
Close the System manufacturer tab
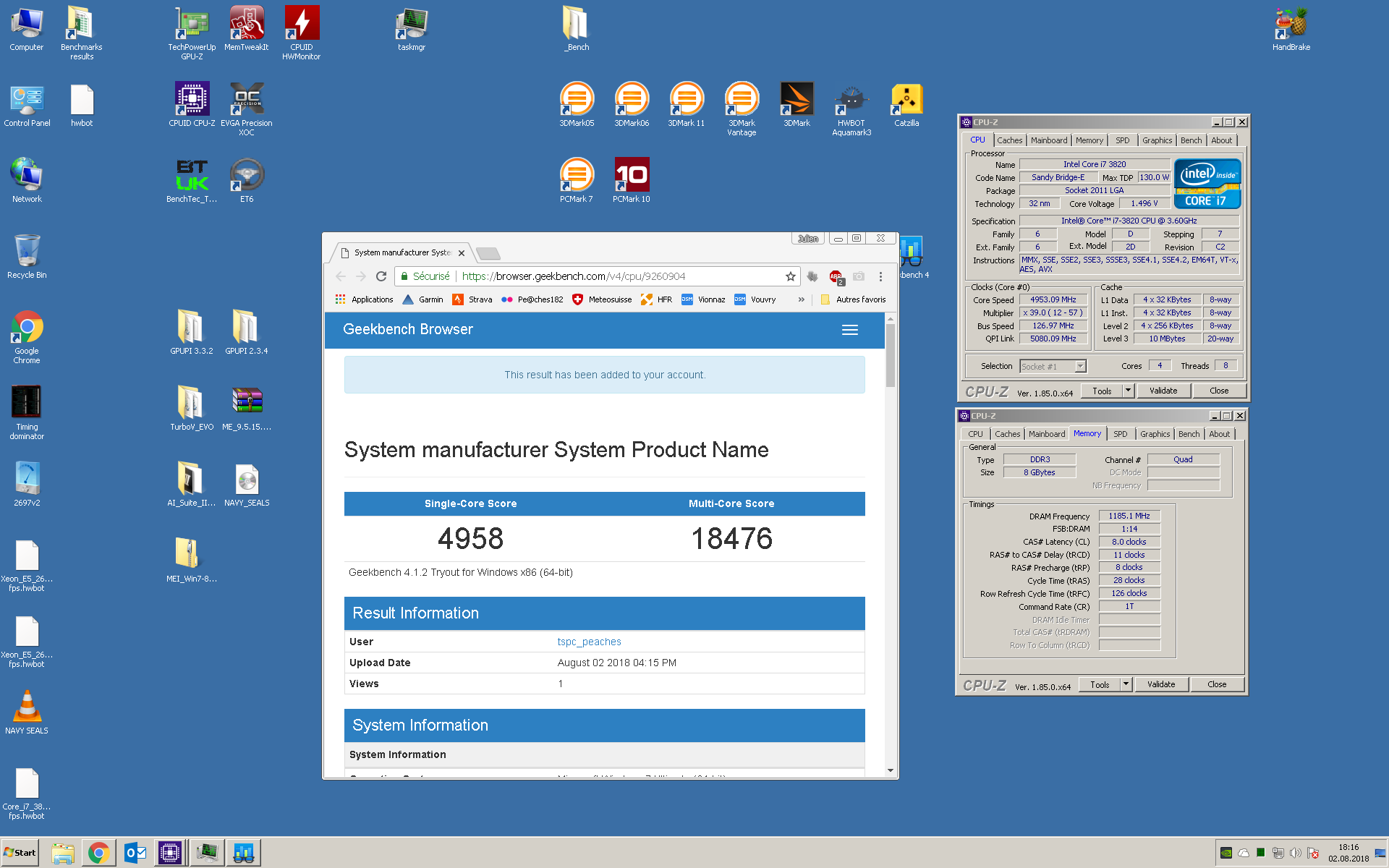pyautogui.click(x=462, y=253)
